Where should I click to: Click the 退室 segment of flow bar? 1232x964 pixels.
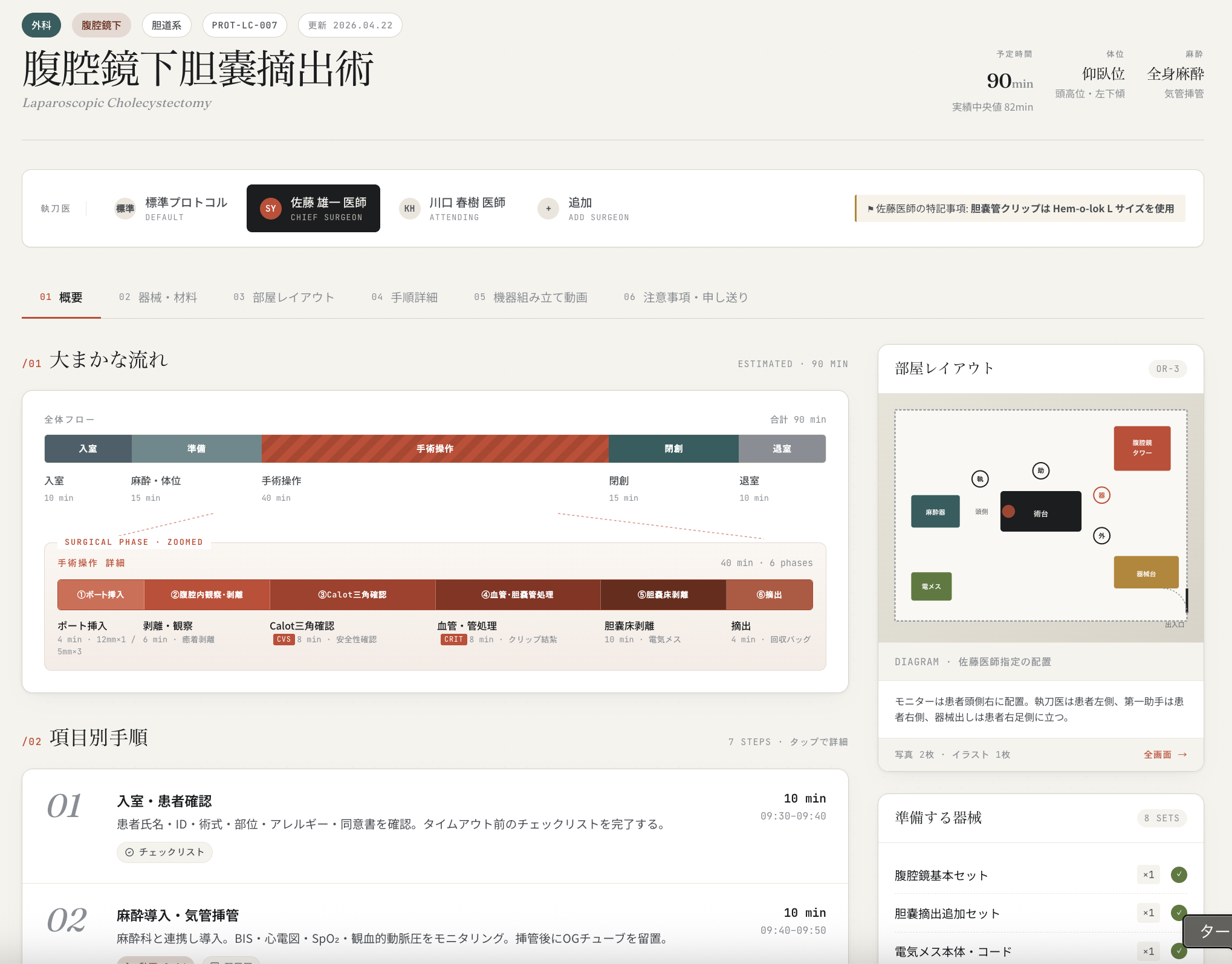782,449
